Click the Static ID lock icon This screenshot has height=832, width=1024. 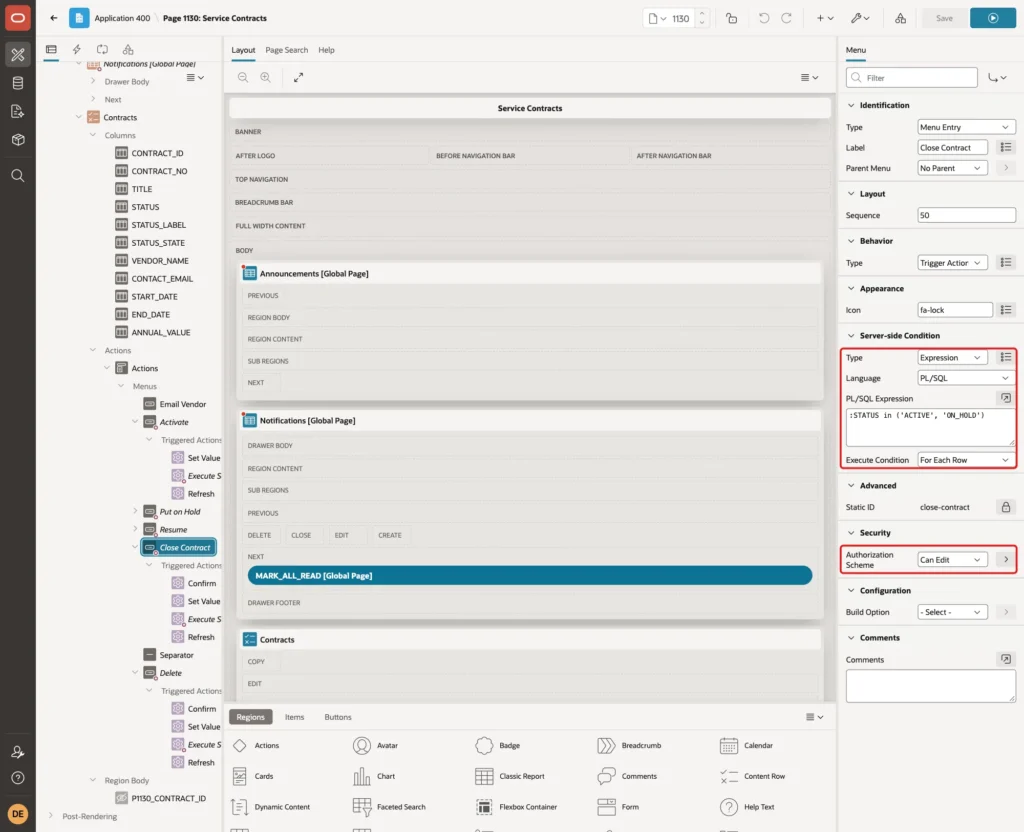1006,507
